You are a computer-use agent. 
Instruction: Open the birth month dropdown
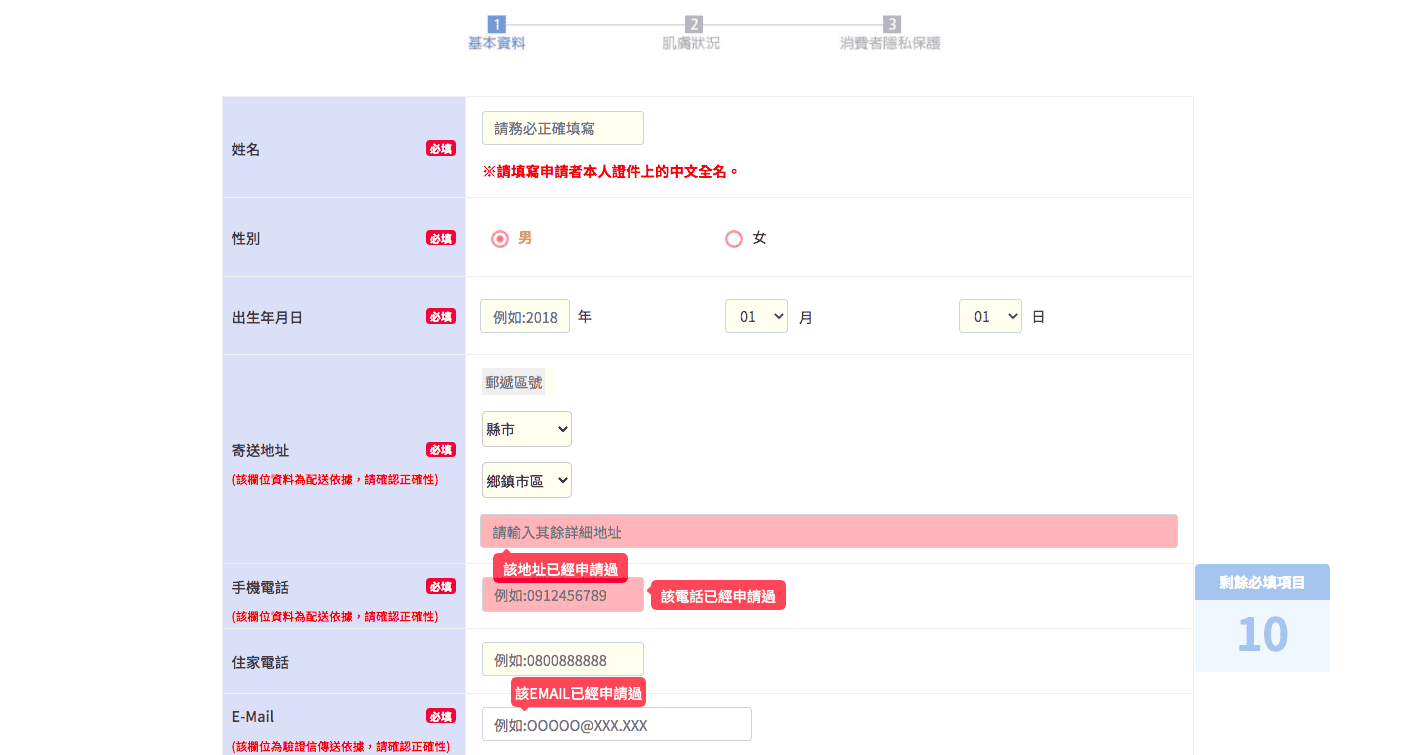click(x=756, y=317)
